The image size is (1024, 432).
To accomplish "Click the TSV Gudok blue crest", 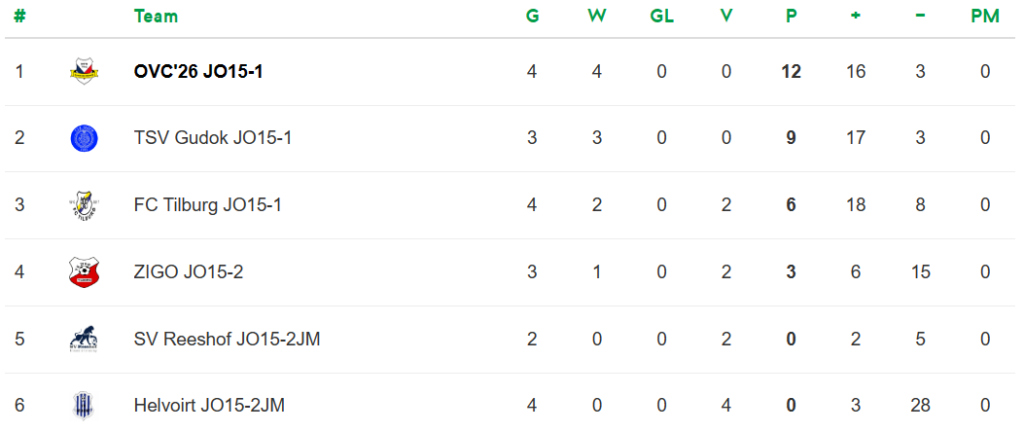I will pyautogui.click(x=84, y=138).
